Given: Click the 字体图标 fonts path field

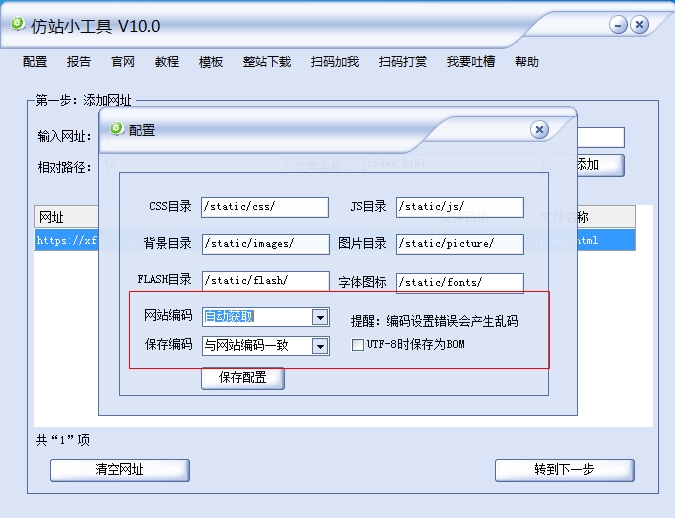Looking at the screenshot, I should 460,283.
